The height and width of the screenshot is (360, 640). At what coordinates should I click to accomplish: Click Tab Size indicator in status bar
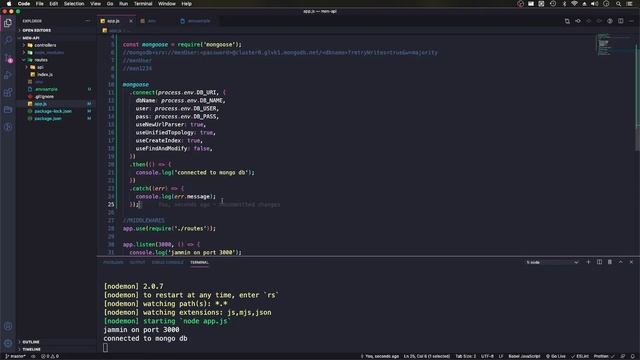coord(465,356)
